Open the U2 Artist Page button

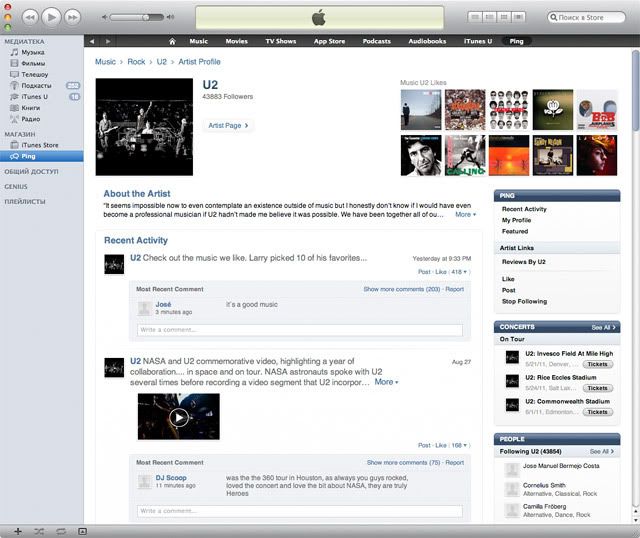coord(228,125)
